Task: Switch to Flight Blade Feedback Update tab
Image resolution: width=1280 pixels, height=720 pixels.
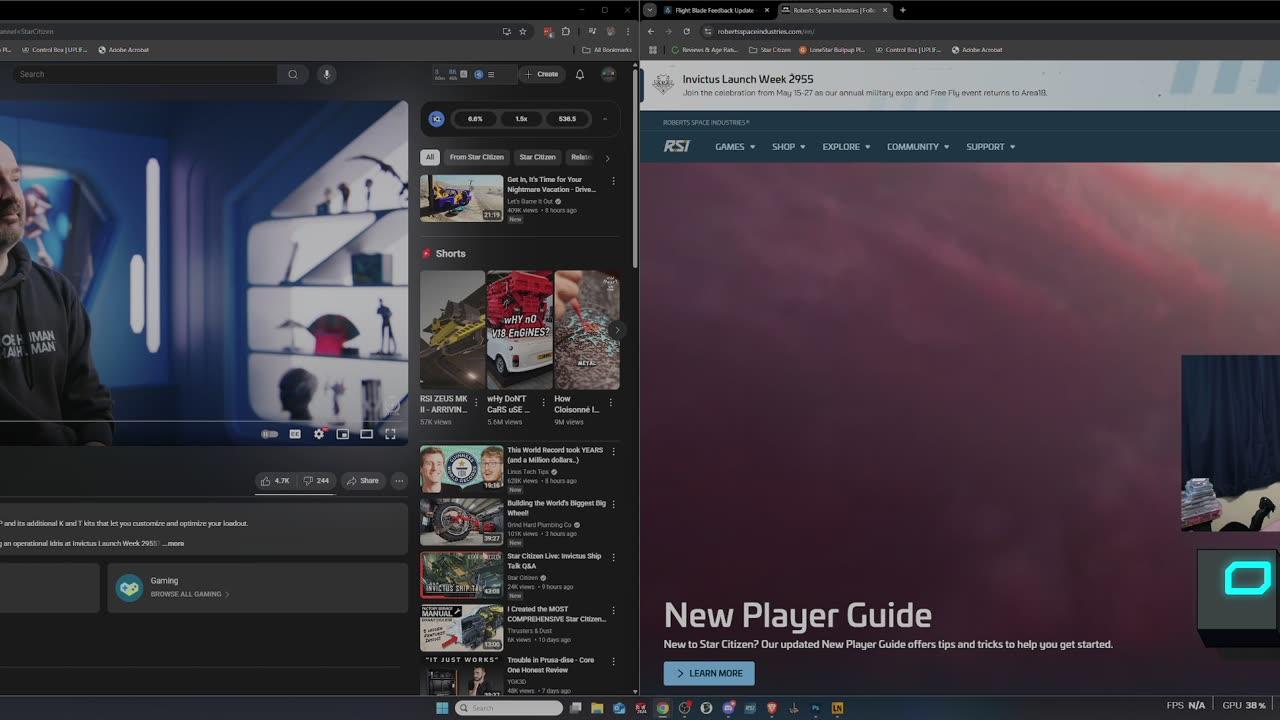Action: (x=715, y=10)
